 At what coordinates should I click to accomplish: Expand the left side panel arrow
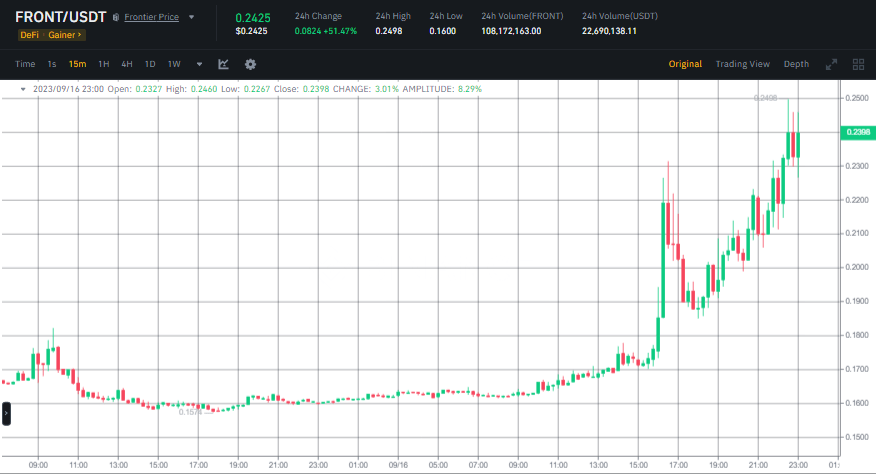pos(6,414)
